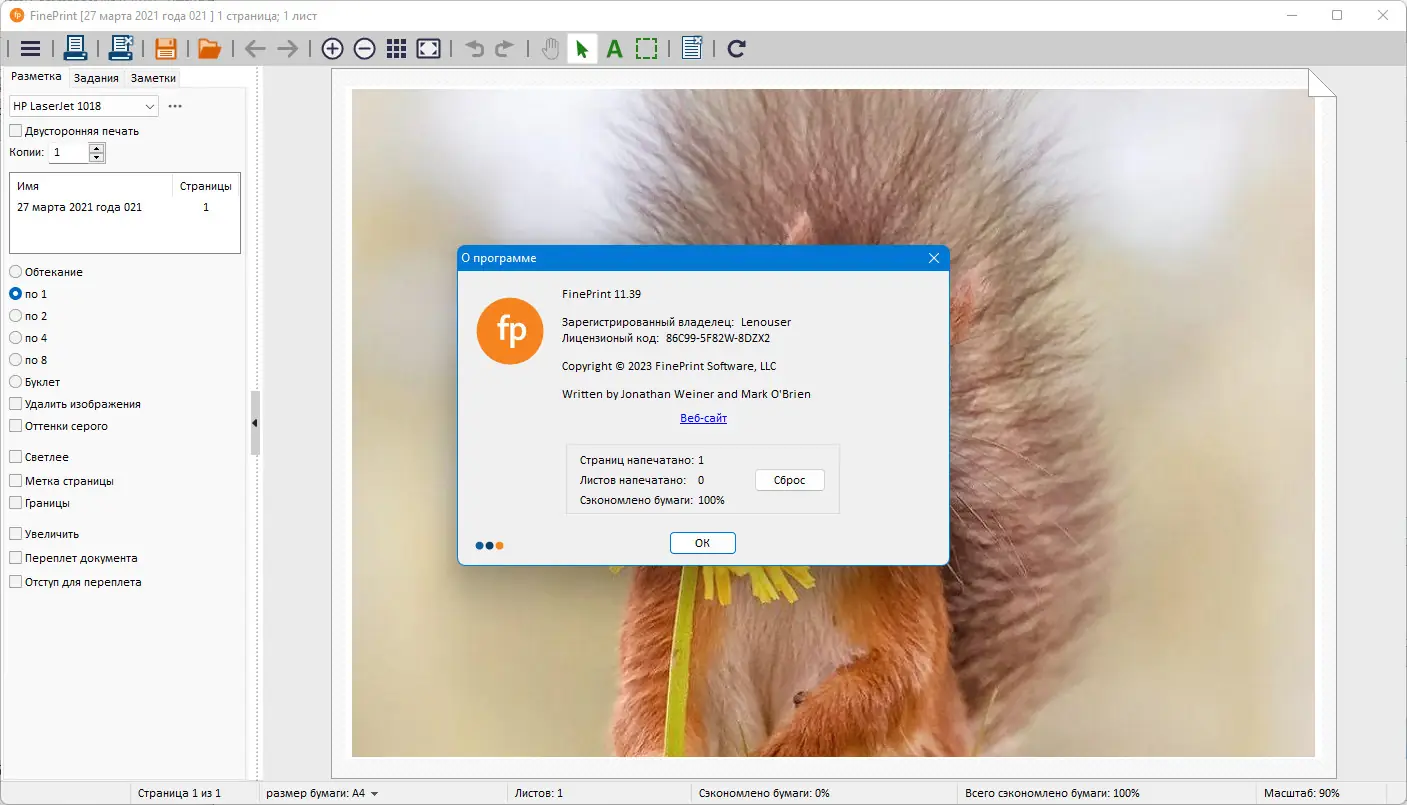This screenshot has height=805, width=1407.
Task: Click the fit-to-window fullscreen icon
Action: point(429,48)
